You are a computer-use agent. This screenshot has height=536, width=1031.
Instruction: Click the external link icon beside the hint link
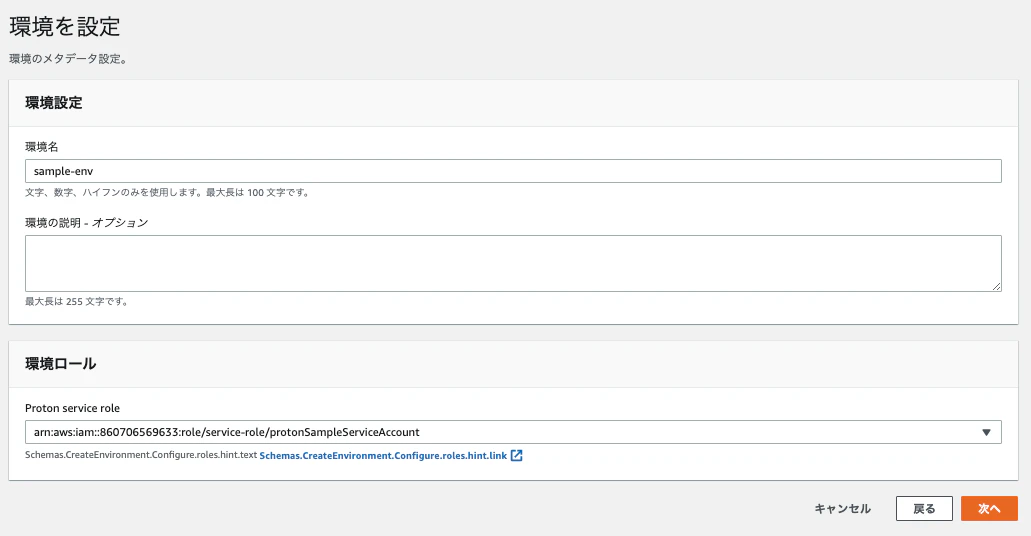coord(517,455)
